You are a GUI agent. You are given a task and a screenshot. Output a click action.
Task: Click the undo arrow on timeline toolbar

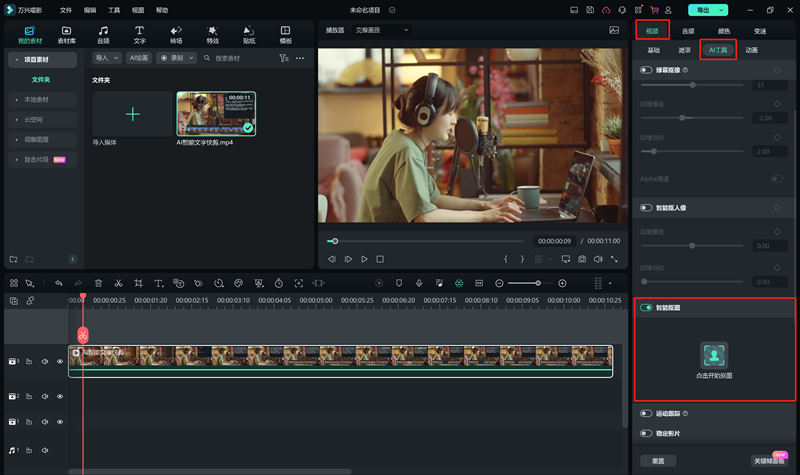[x=59, y=283]
